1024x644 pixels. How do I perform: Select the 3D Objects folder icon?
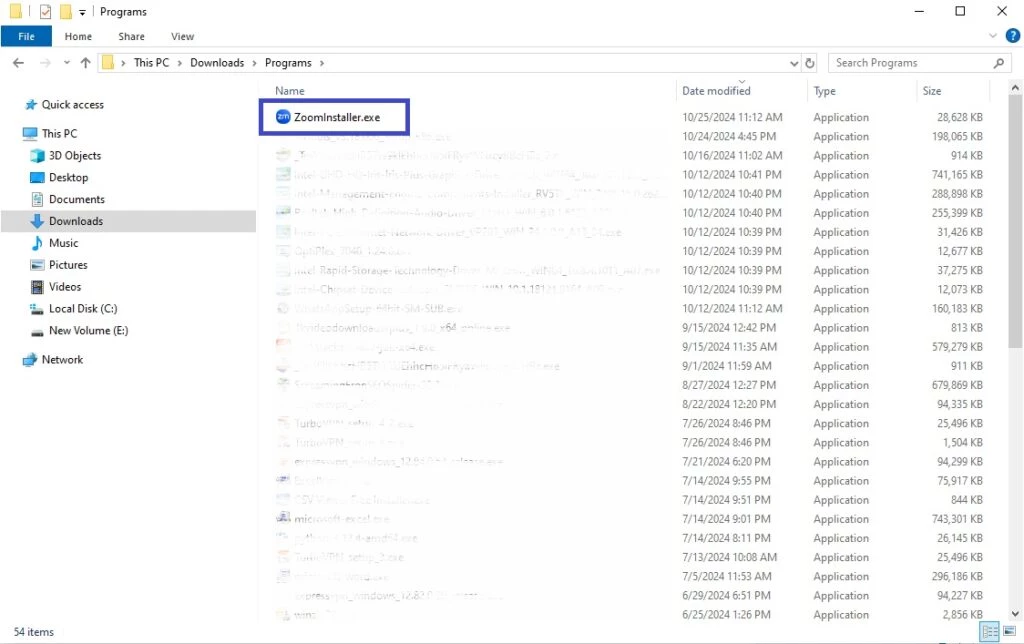pos(38,156)
